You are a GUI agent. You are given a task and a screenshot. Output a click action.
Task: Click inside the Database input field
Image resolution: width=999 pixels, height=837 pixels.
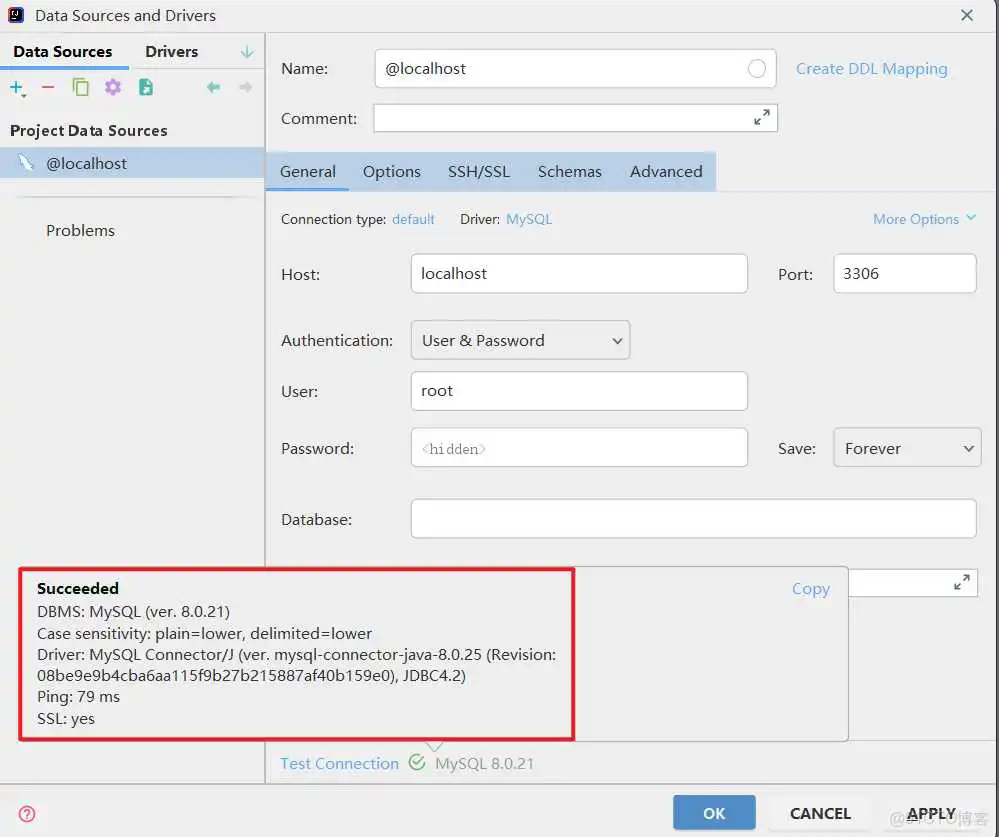point(693,518)
